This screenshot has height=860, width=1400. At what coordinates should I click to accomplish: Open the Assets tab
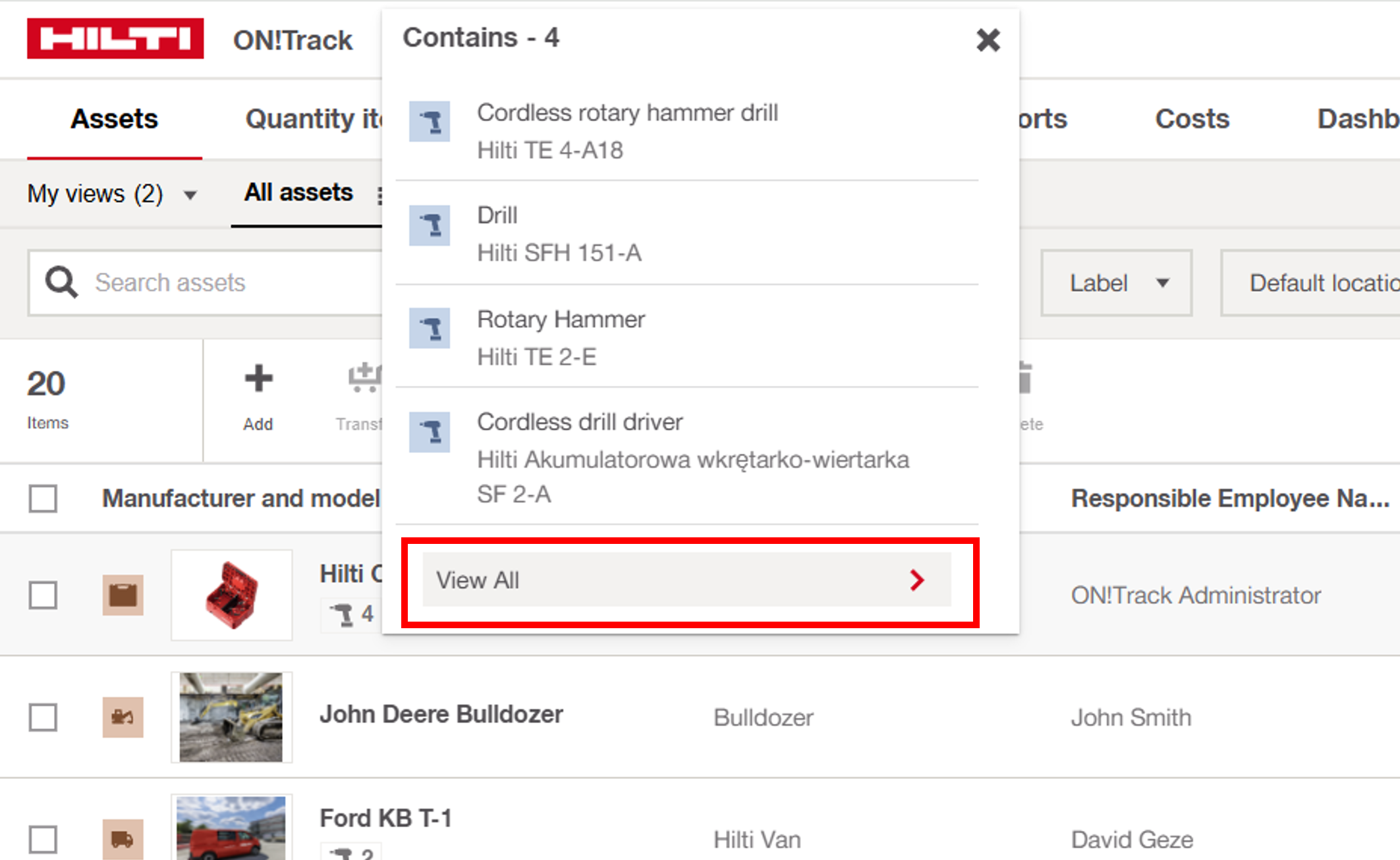(x=115, y=119)
